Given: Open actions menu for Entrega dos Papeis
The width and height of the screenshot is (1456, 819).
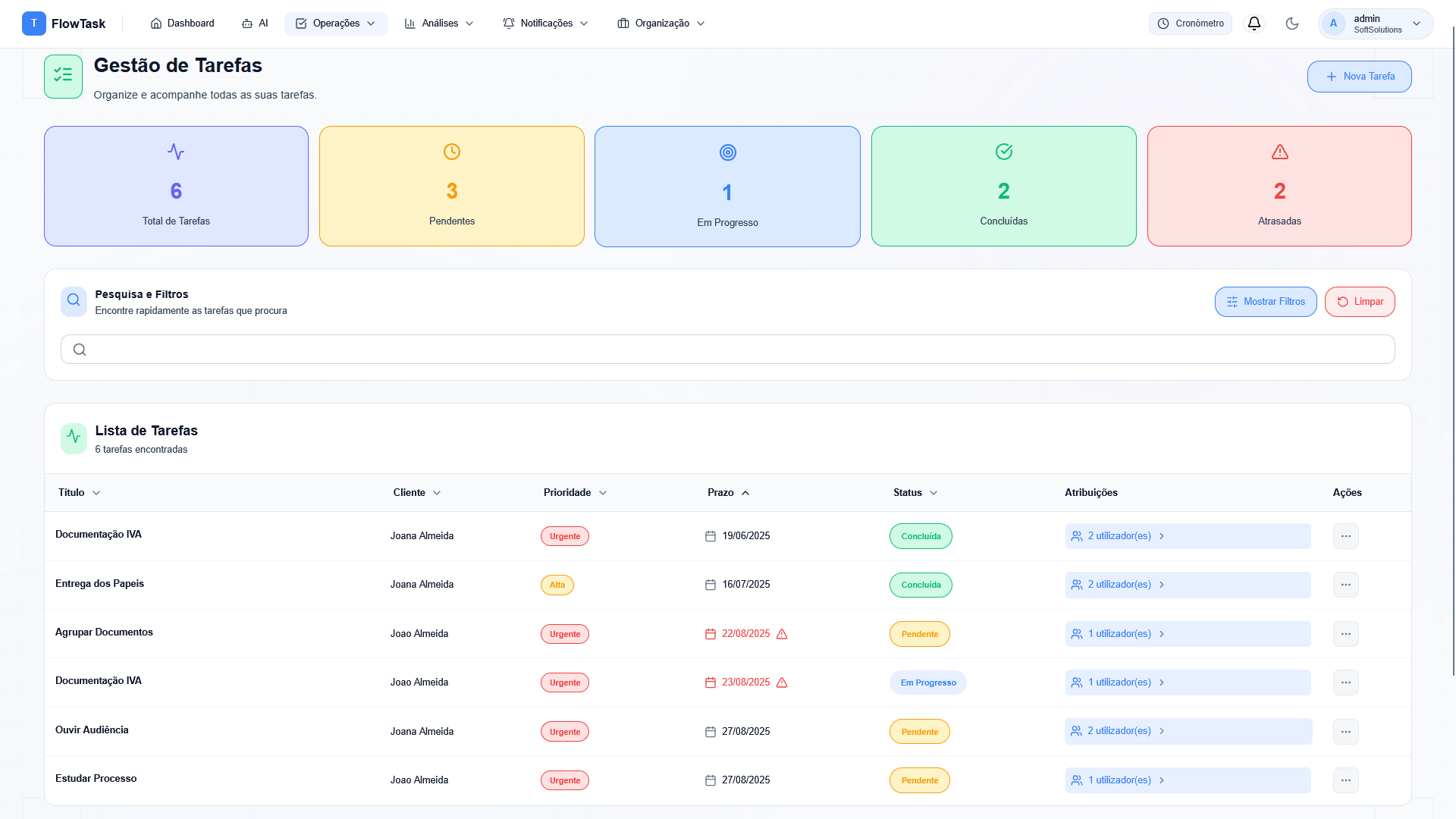Looking at the screenshot, I should (1345, 585).
